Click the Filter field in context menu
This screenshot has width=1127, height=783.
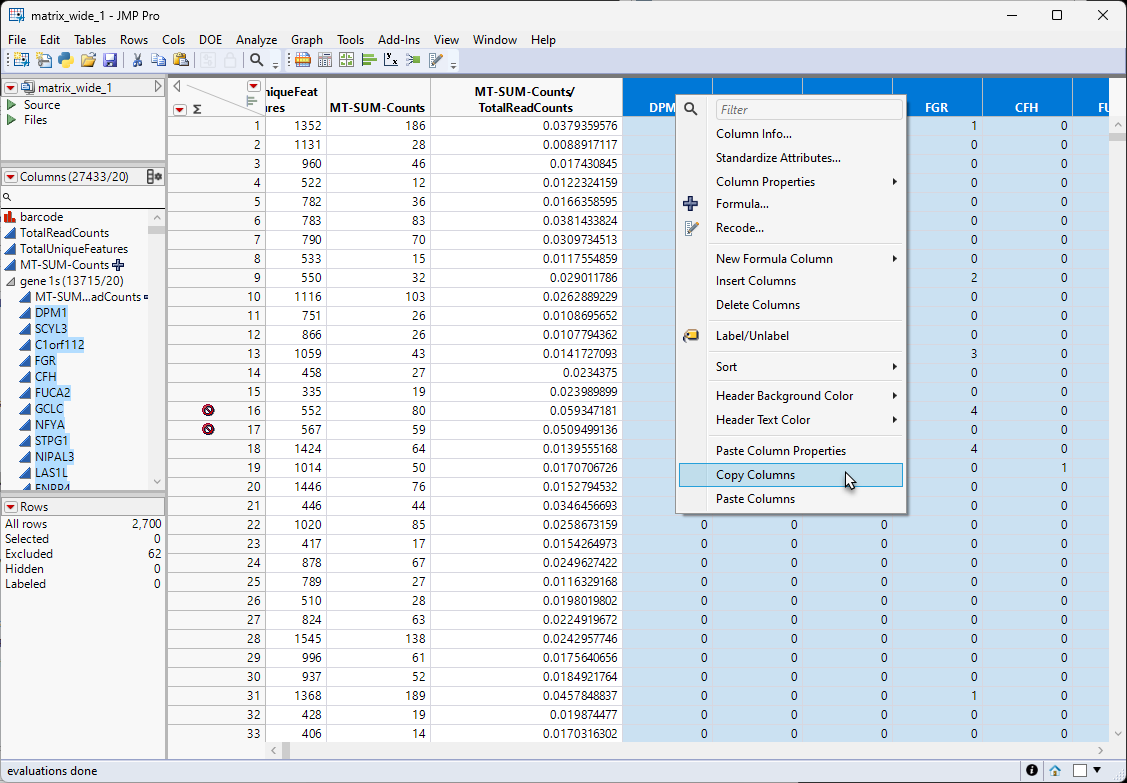(808, 109)
